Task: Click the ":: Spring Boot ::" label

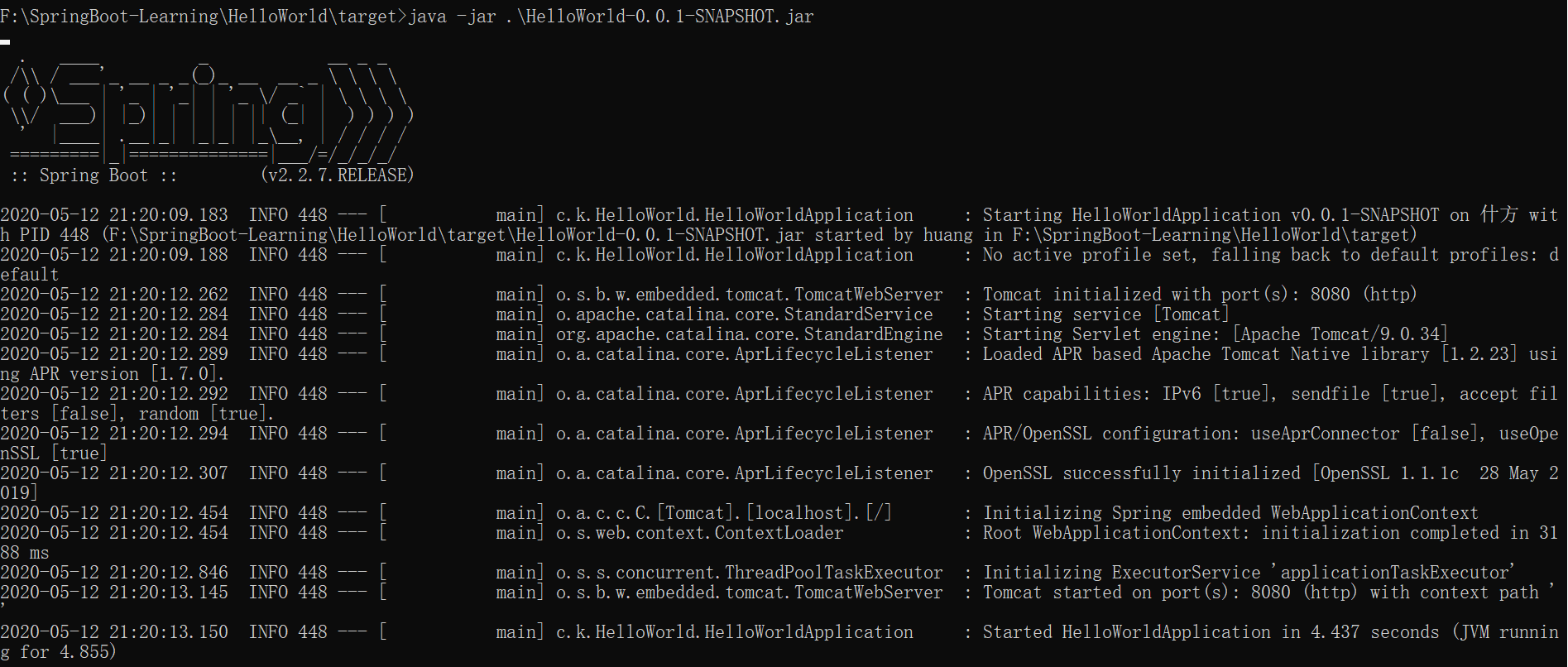Action: (94, 175)
